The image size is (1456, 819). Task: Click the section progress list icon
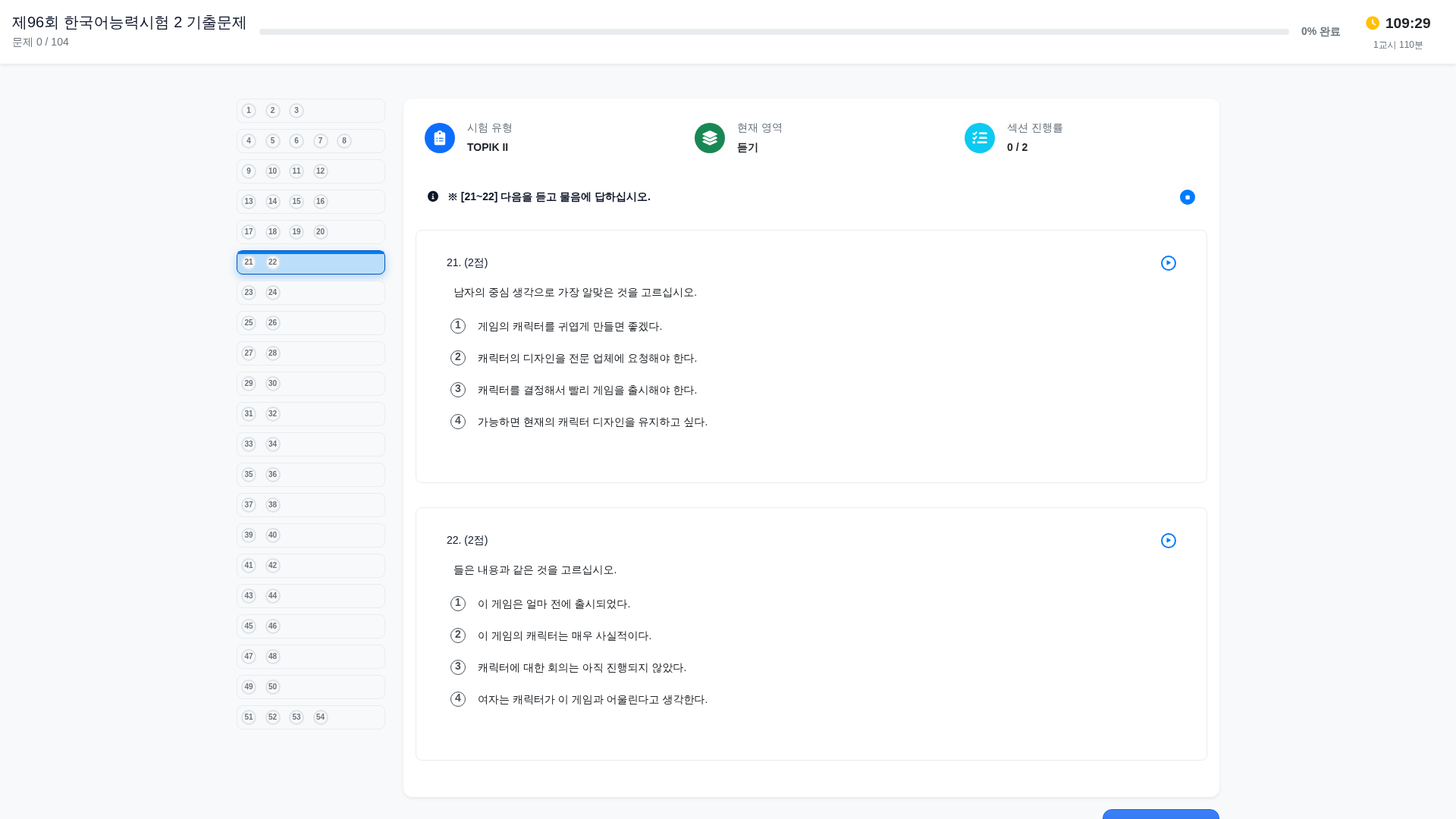(x=979, y=138)
